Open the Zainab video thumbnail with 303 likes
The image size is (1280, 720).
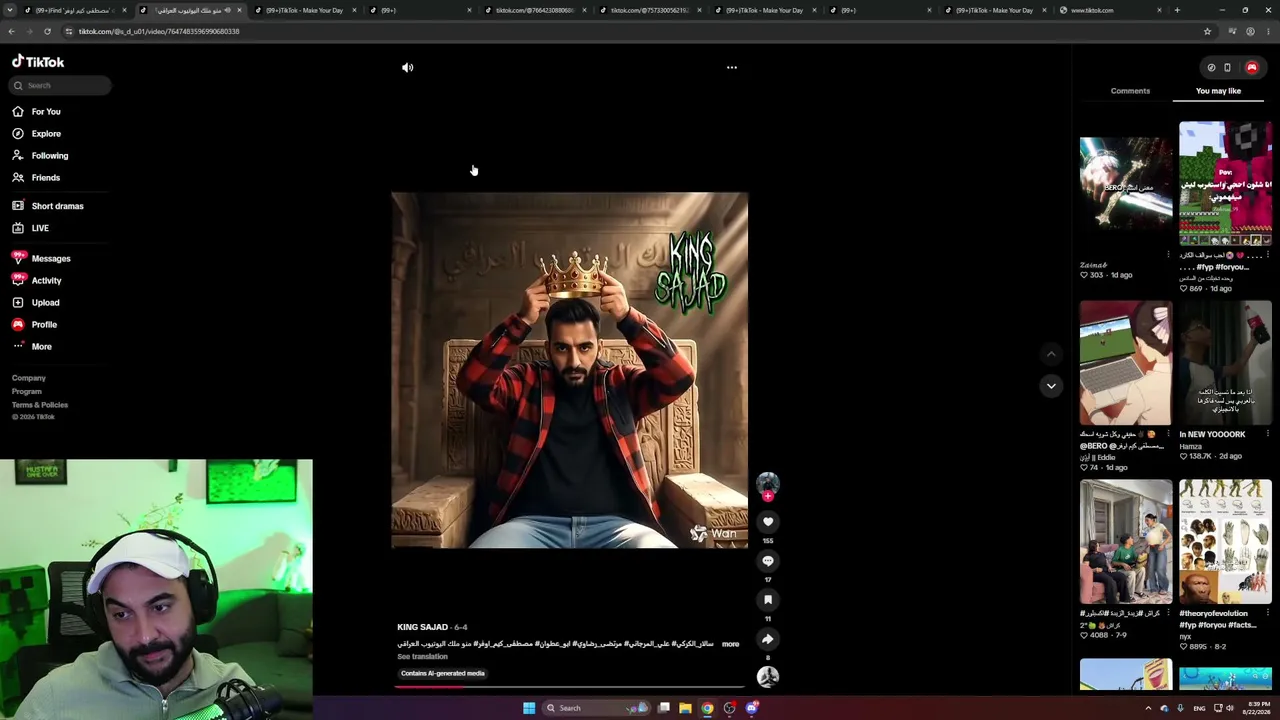click(1126, 184)
